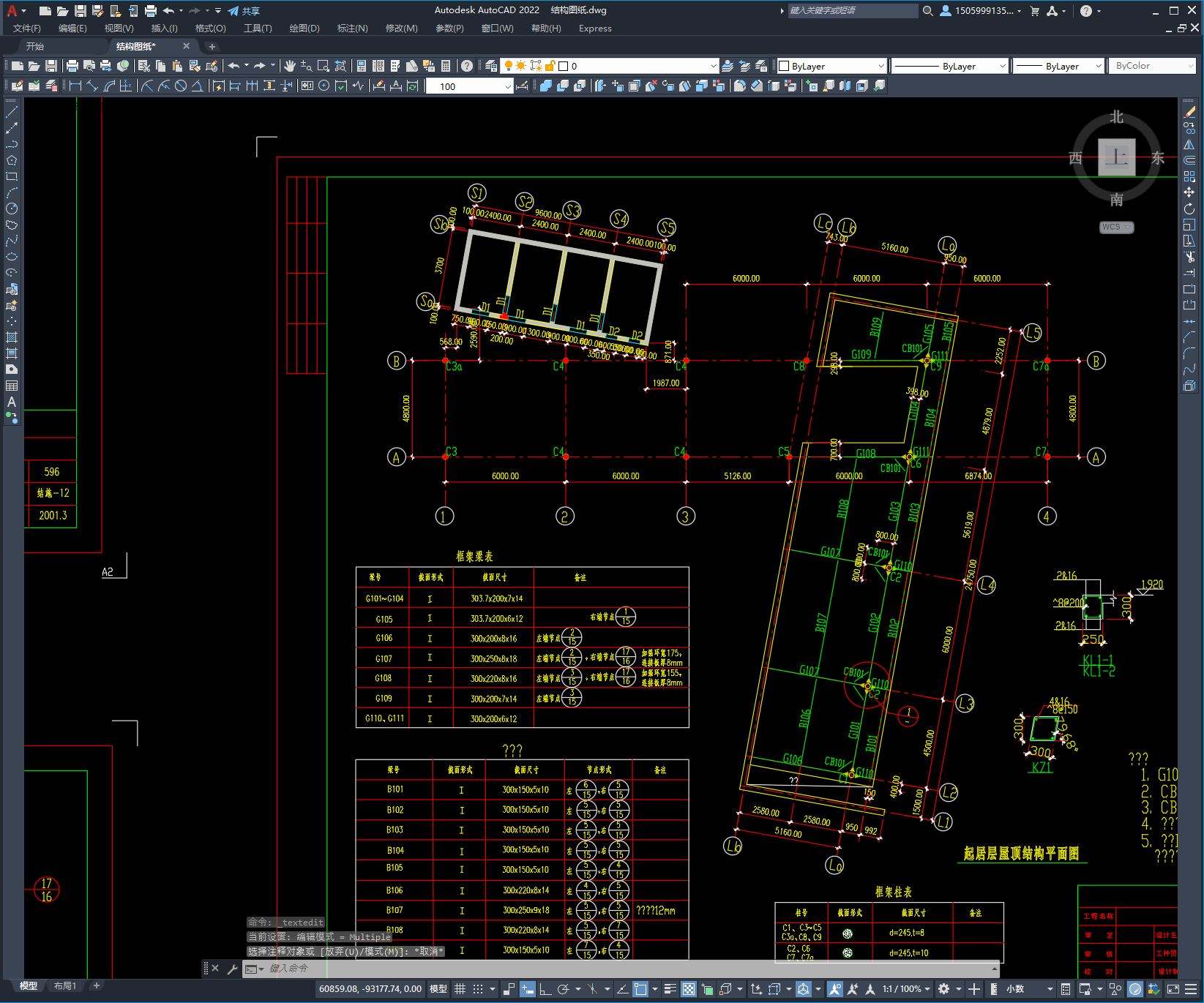
Task: Select the Diameter dimension tool
Action: coord(181,86)
